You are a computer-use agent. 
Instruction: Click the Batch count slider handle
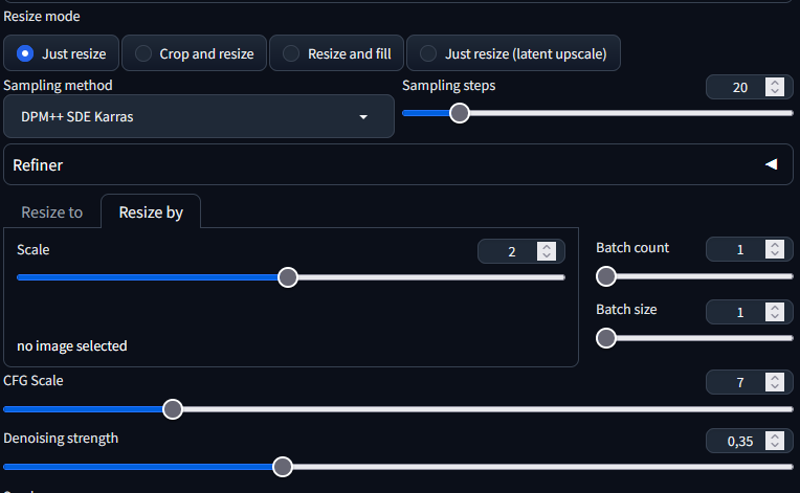(606, 276)
